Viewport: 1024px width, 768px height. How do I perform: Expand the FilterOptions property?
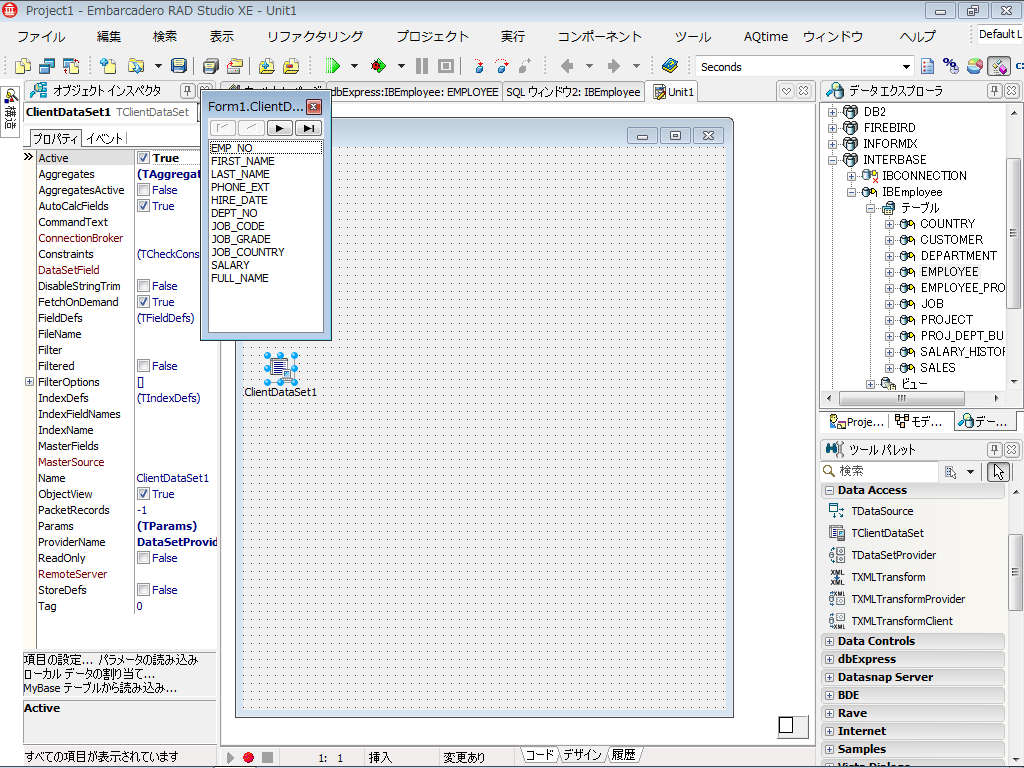29,381
